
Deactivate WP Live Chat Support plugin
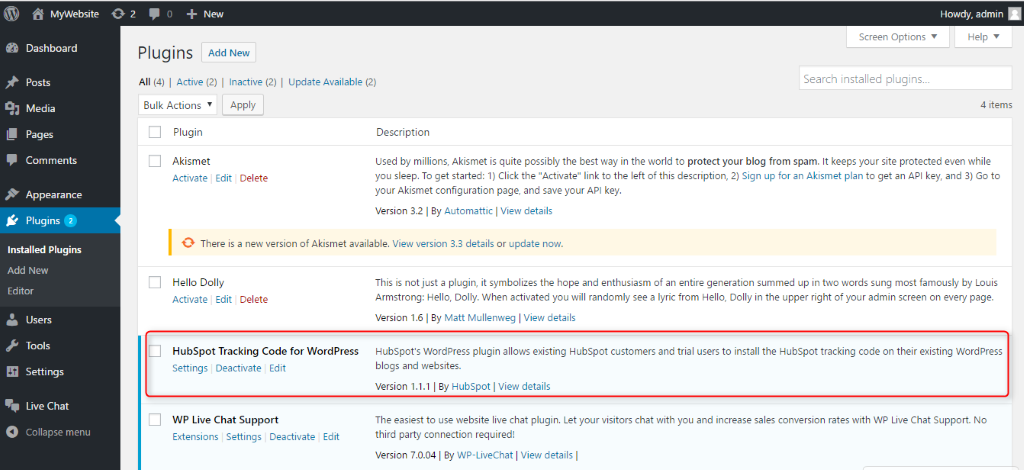tap(292, 437)
